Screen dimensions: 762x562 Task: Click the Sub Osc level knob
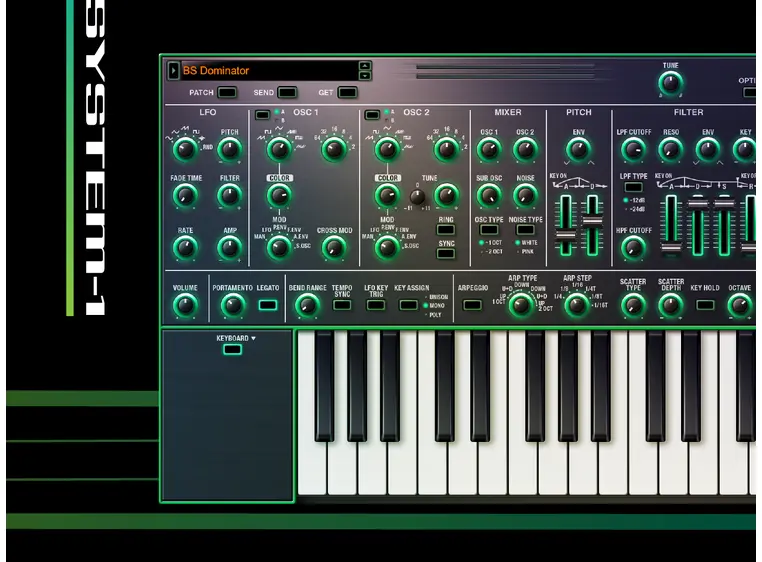489,196
